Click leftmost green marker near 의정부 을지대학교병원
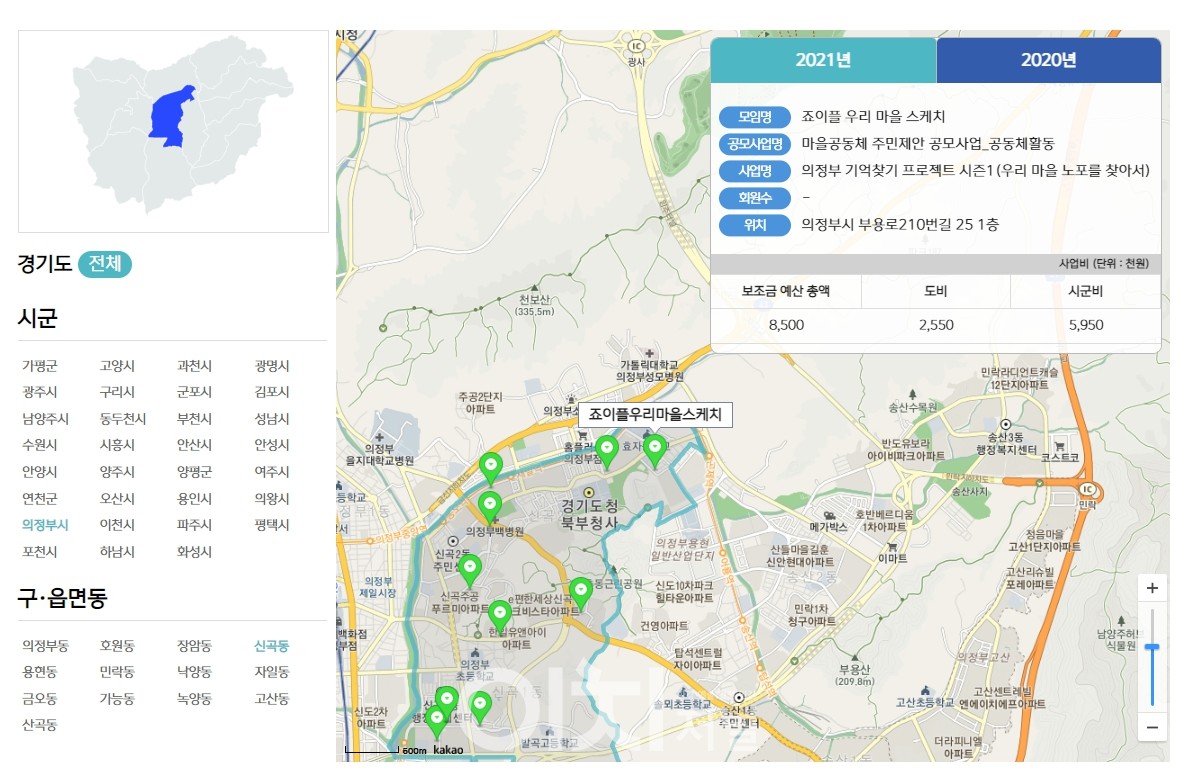The width and height of the screenshot is (1185, 776). (491, 464)
